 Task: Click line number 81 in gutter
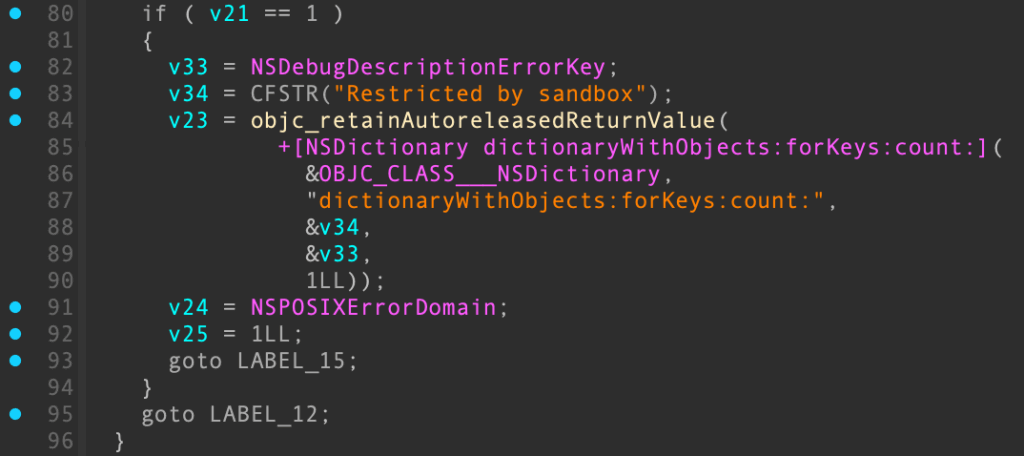point(60,41)
